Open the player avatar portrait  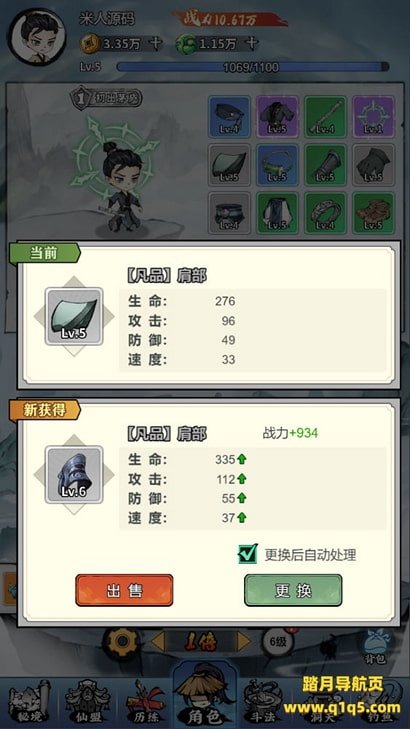tap(37, 37)
